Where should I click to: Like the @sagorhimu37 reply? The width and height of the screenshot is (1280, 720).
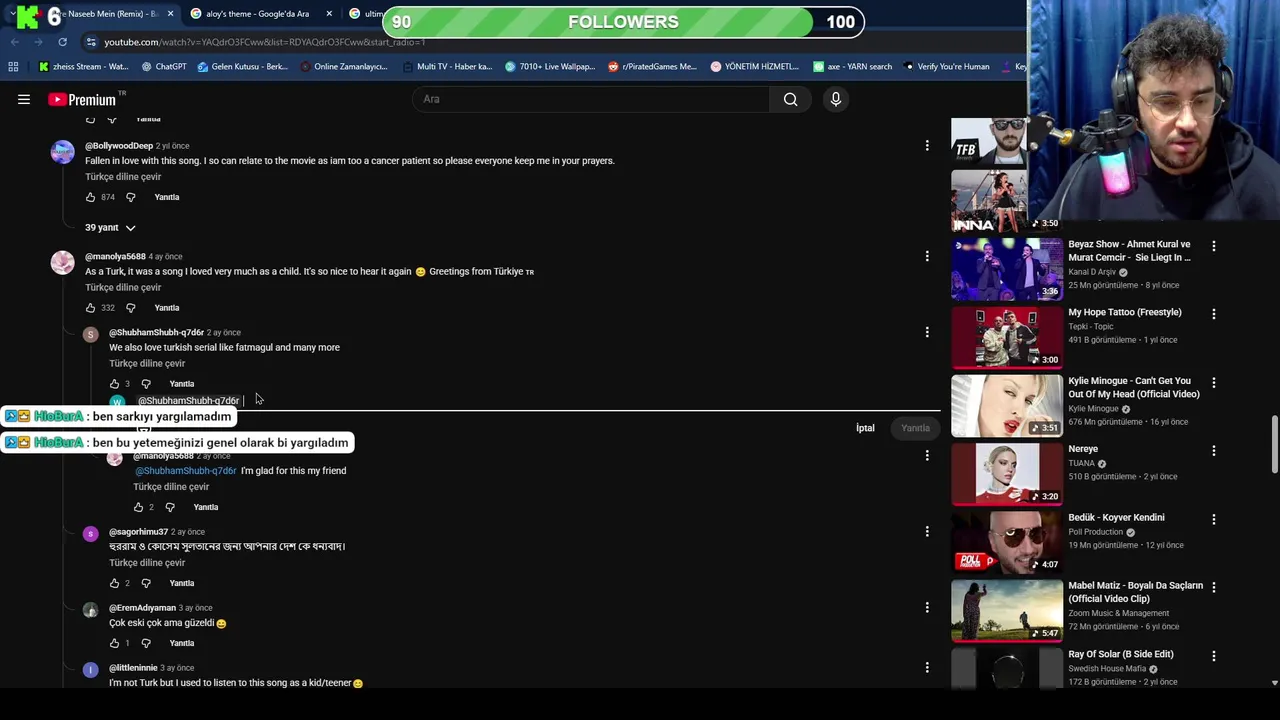(114, 583)
